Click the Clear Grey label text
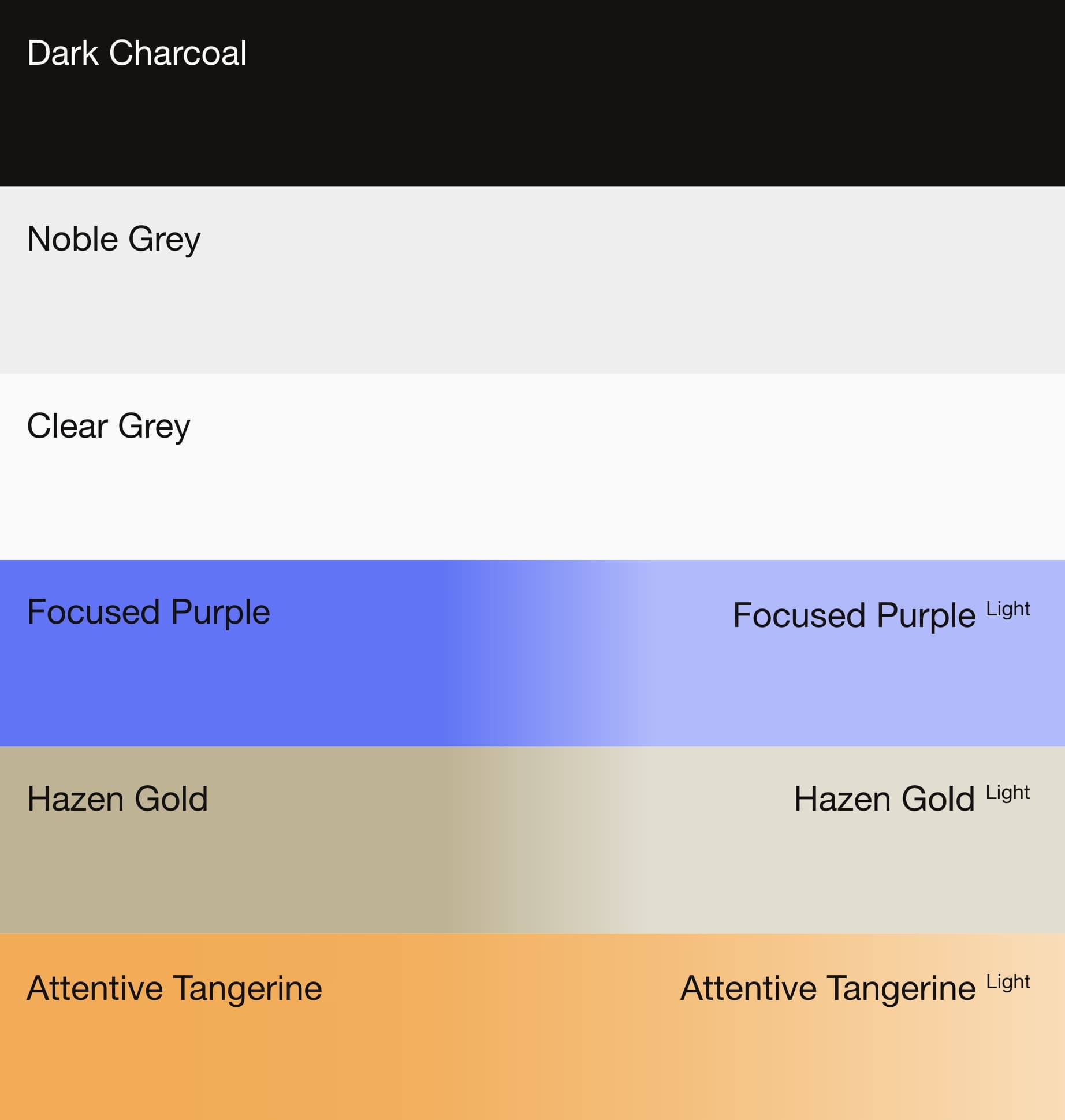The image size is (1065, 1120). coord(109,427)
